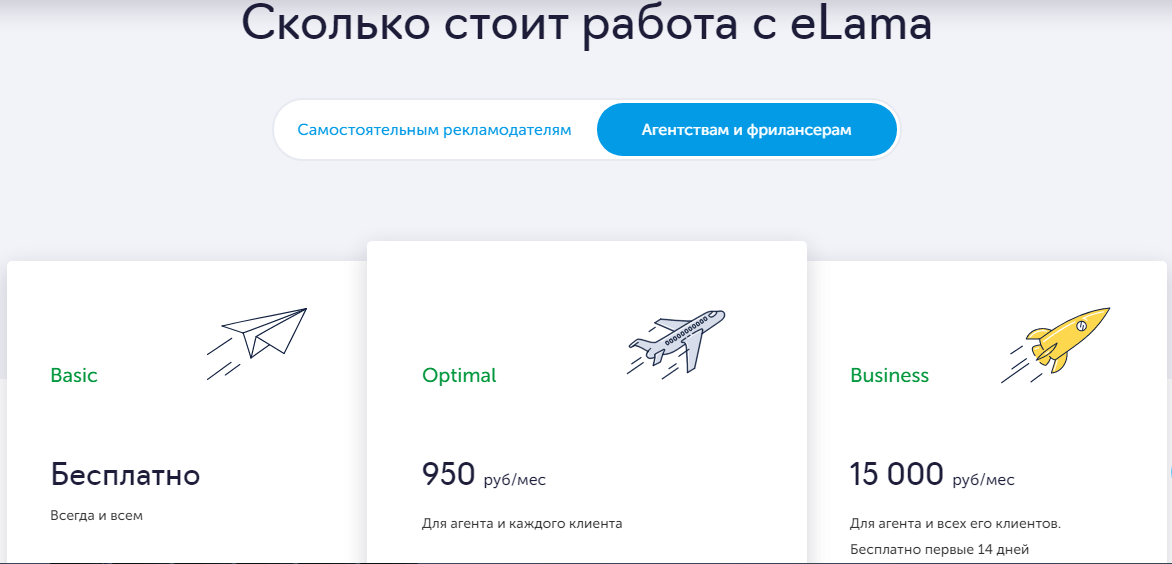Click the Бесплатно price on Basic plan
Image resolution: width=1172 pixels, height=564 pixels.
125,475
